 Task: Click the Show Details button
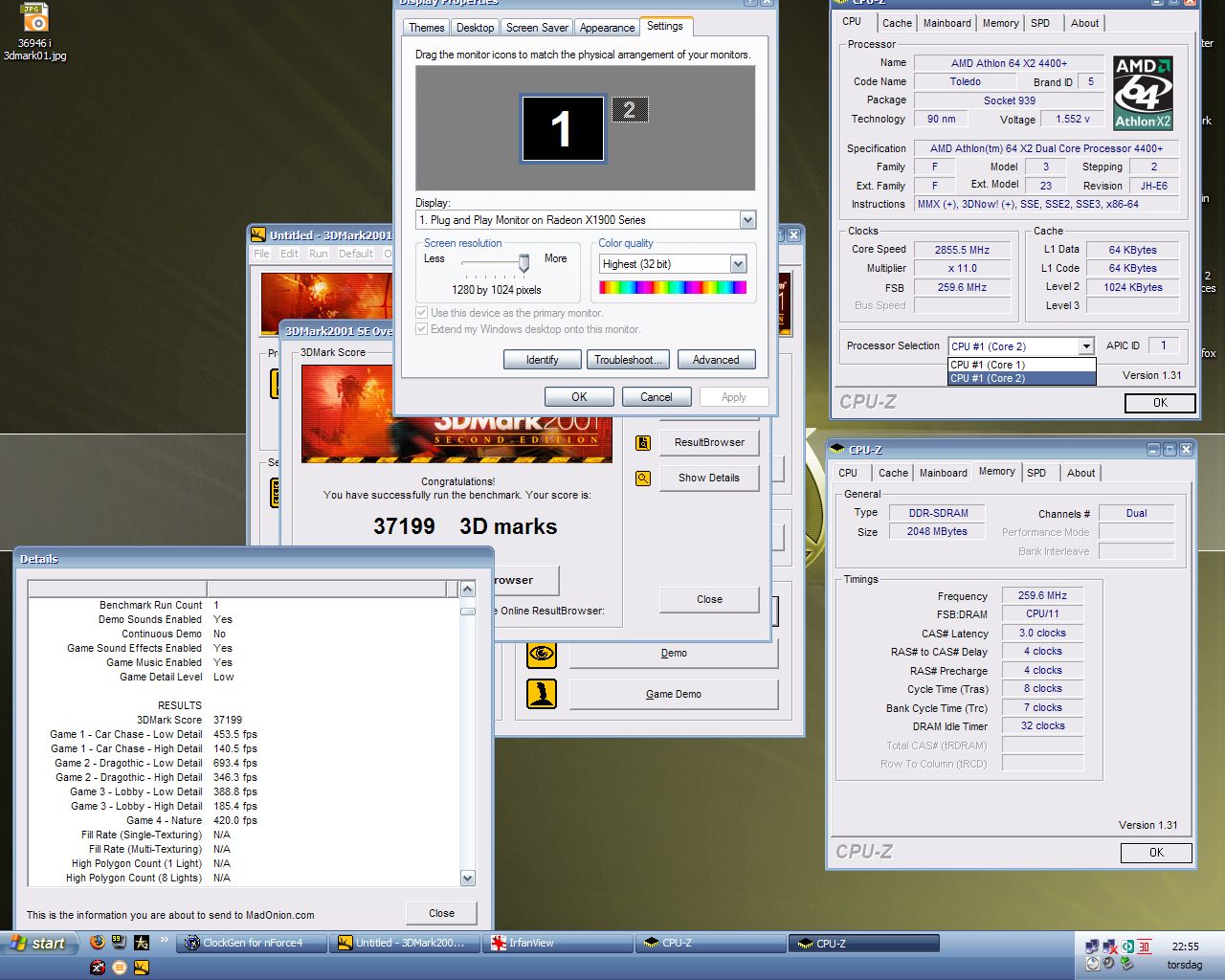tap(709, 478)
